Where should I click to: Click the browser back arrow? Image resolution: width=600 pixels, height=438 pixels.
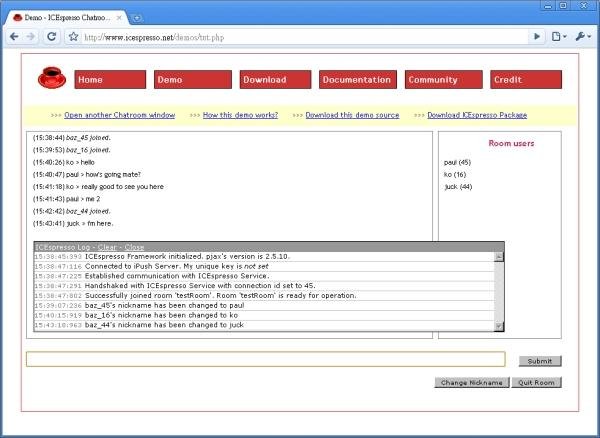pyautogui.click(x=14, y=37)
